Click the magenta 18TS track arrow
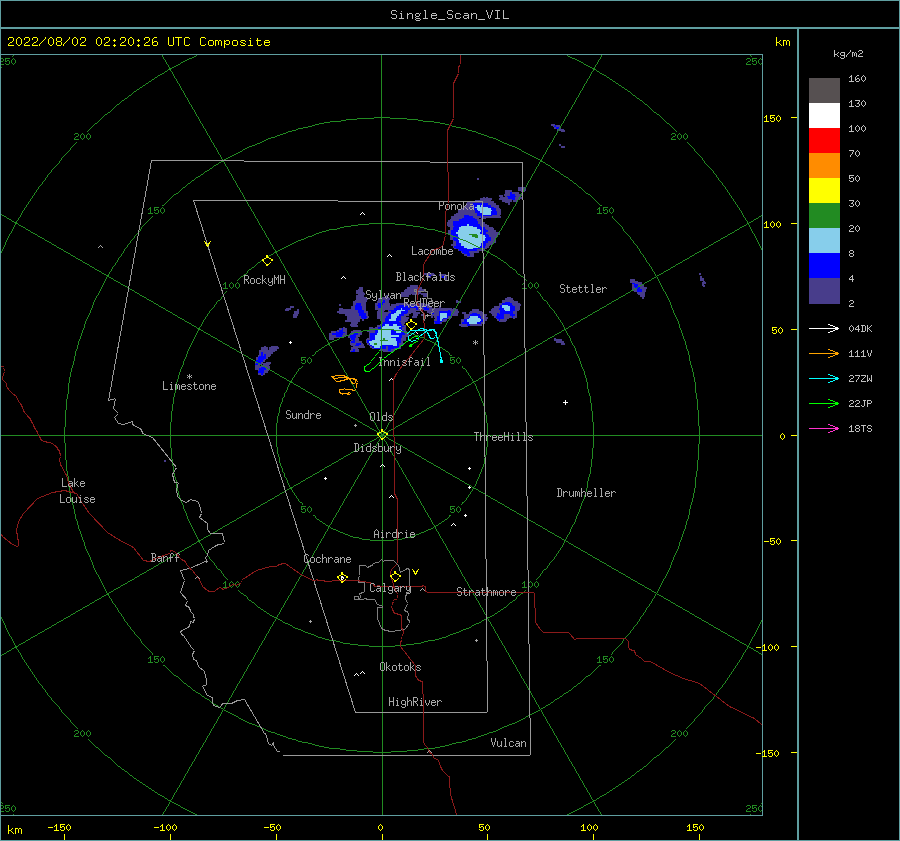 (824, 428)
